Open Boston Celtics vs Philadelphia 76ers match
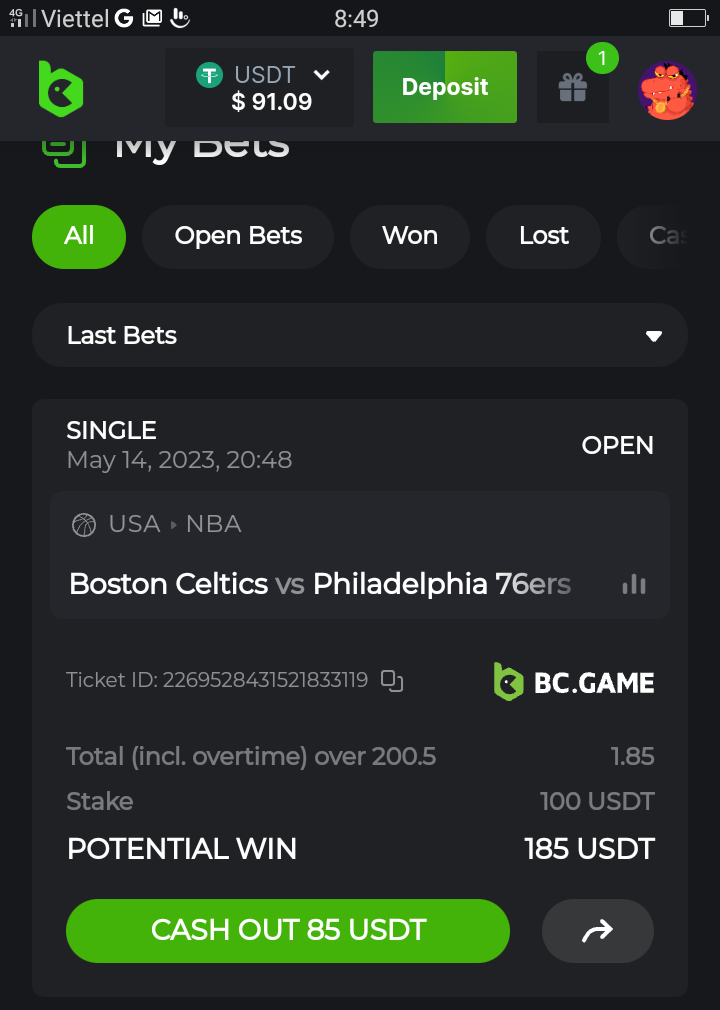The height and width of the screenshot is (1010, 720). pos(320,584)
